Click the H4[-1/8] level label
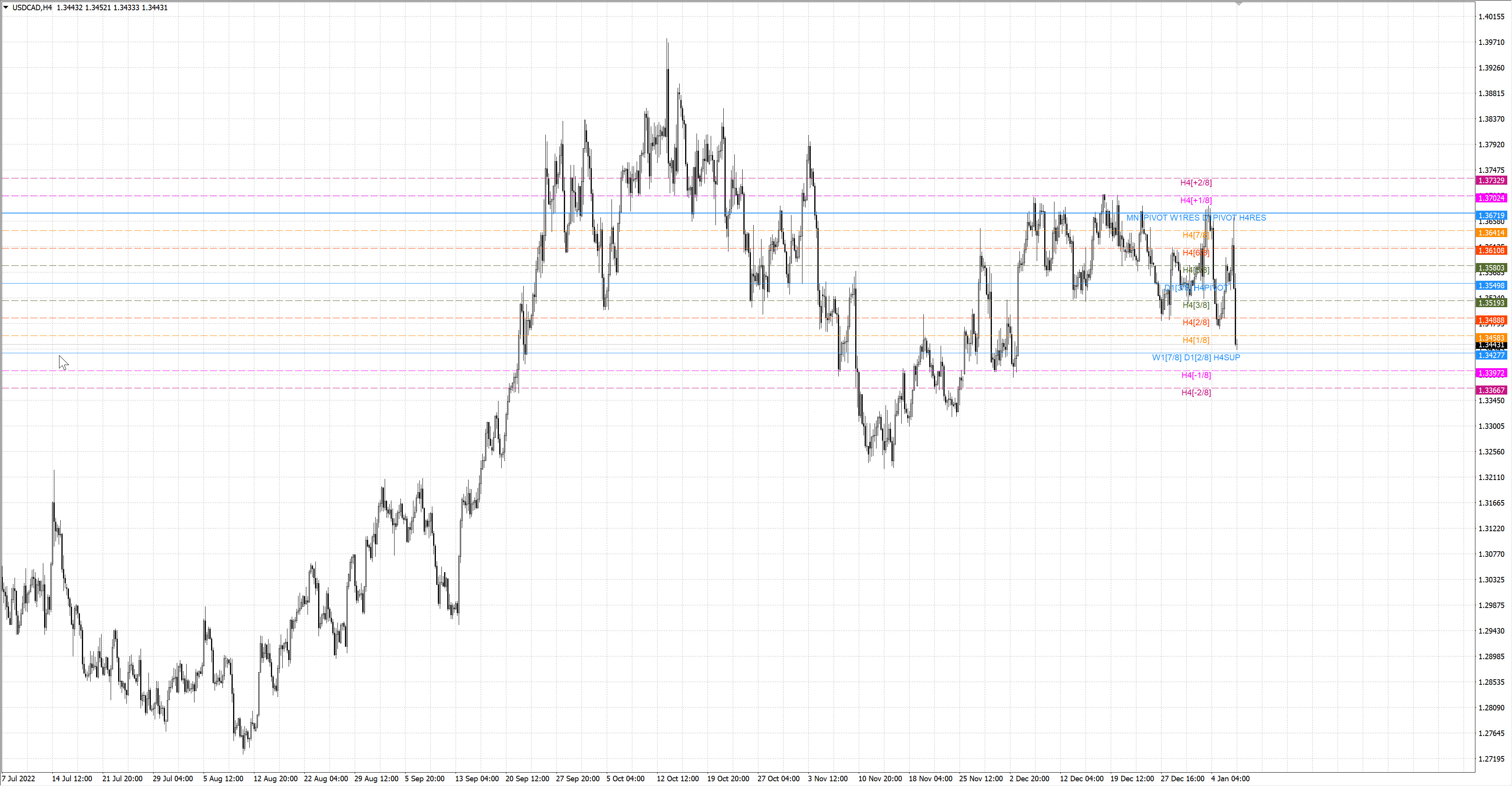 [1196, 375]
